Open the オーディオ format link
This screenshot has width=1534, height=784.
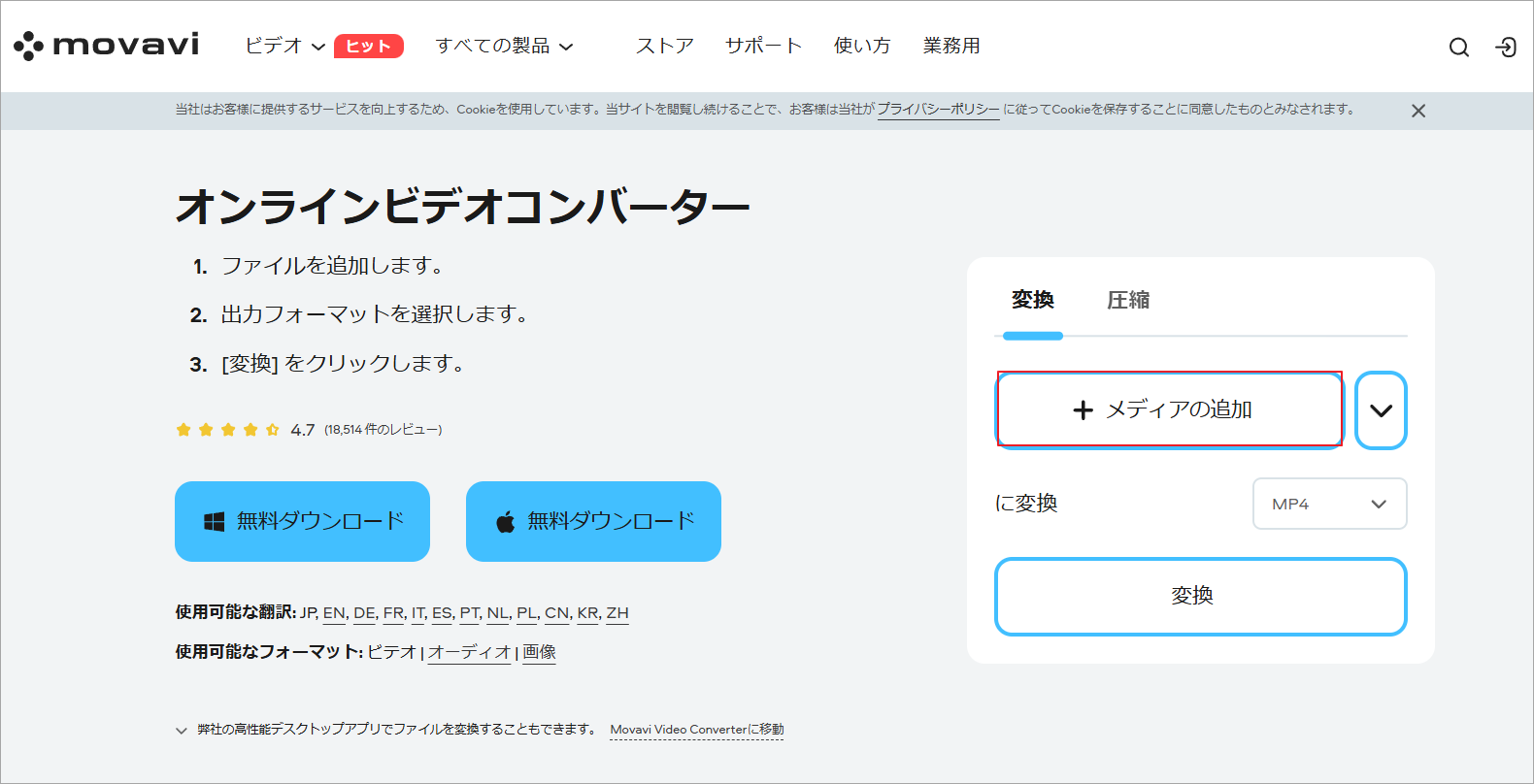click(x=469, y=652)
